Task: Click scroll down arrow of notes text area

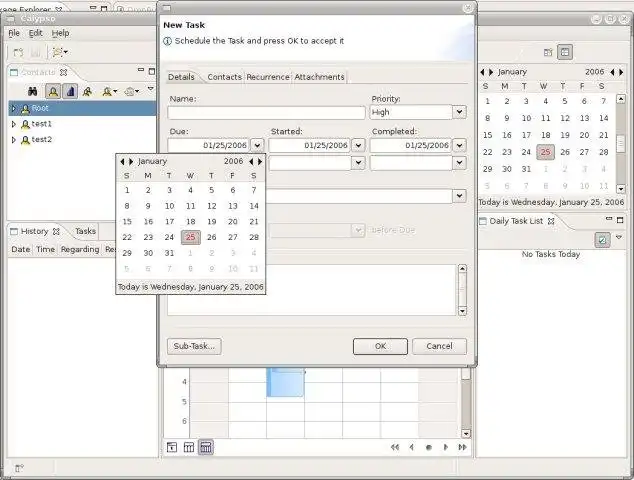Action: [x=462, y=311]
